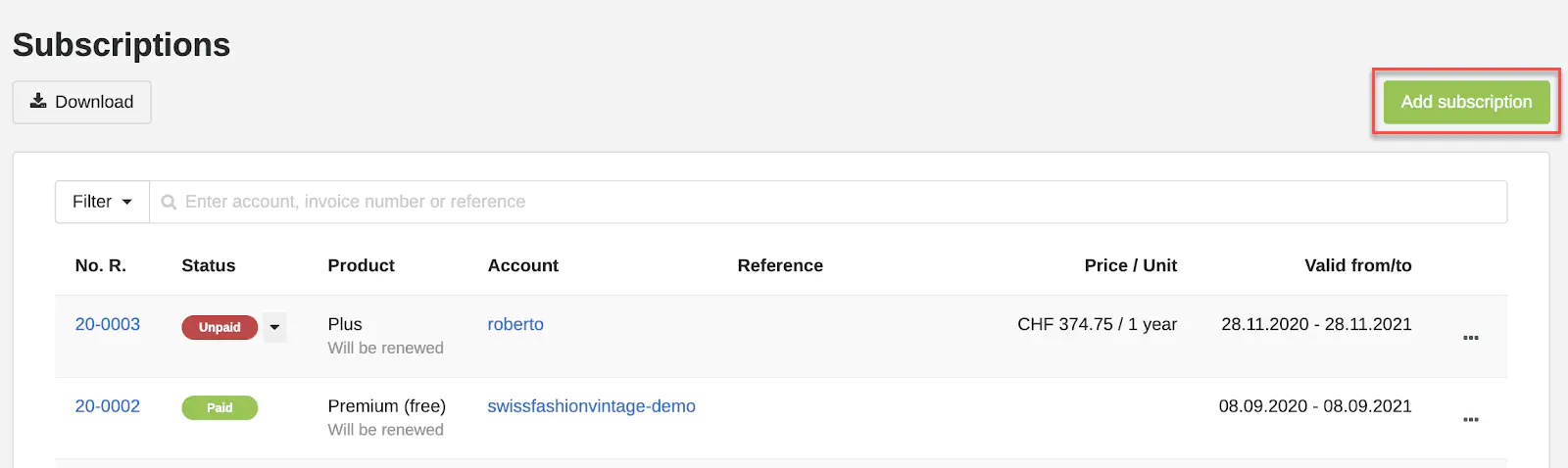1568x468 pixels.
Task: Click the Account column header
Action: pyautogui.click(x=523, y=265)
